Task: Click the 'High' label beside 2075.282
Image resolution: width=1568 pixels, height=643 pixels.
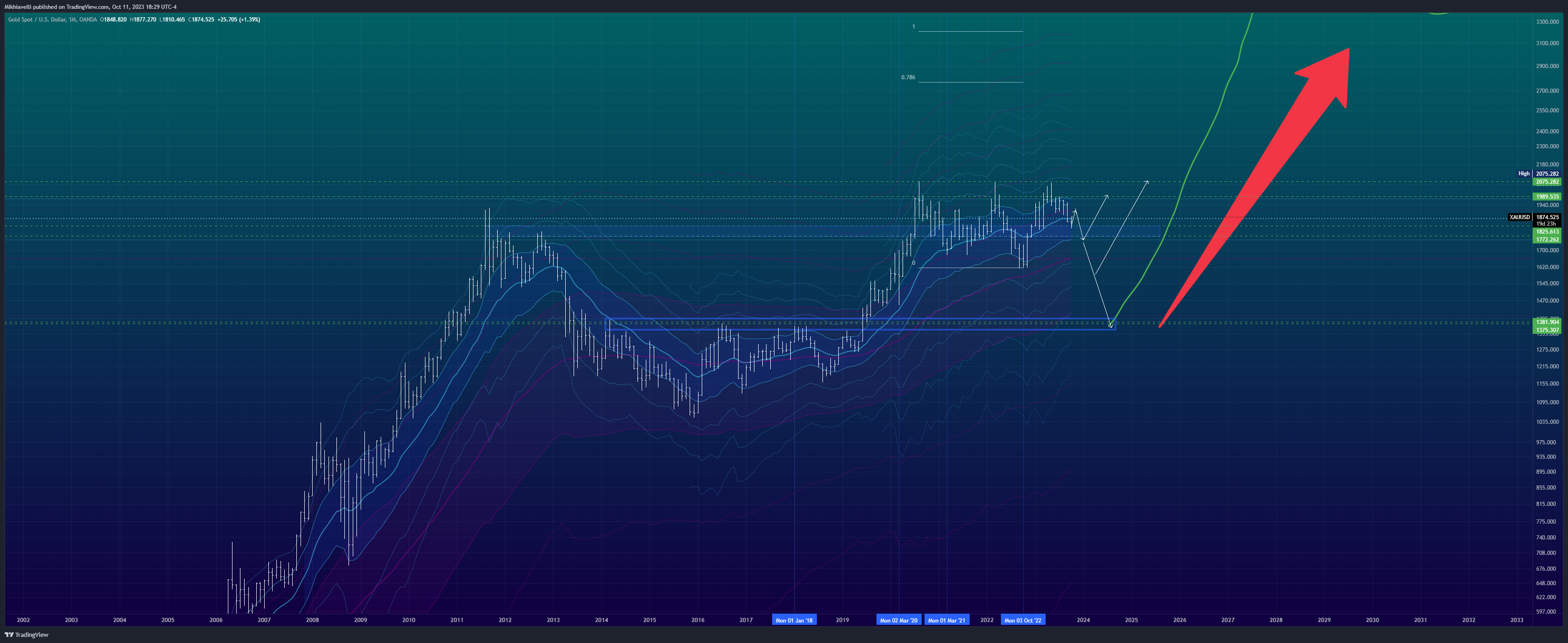Action: point(1524,173)
